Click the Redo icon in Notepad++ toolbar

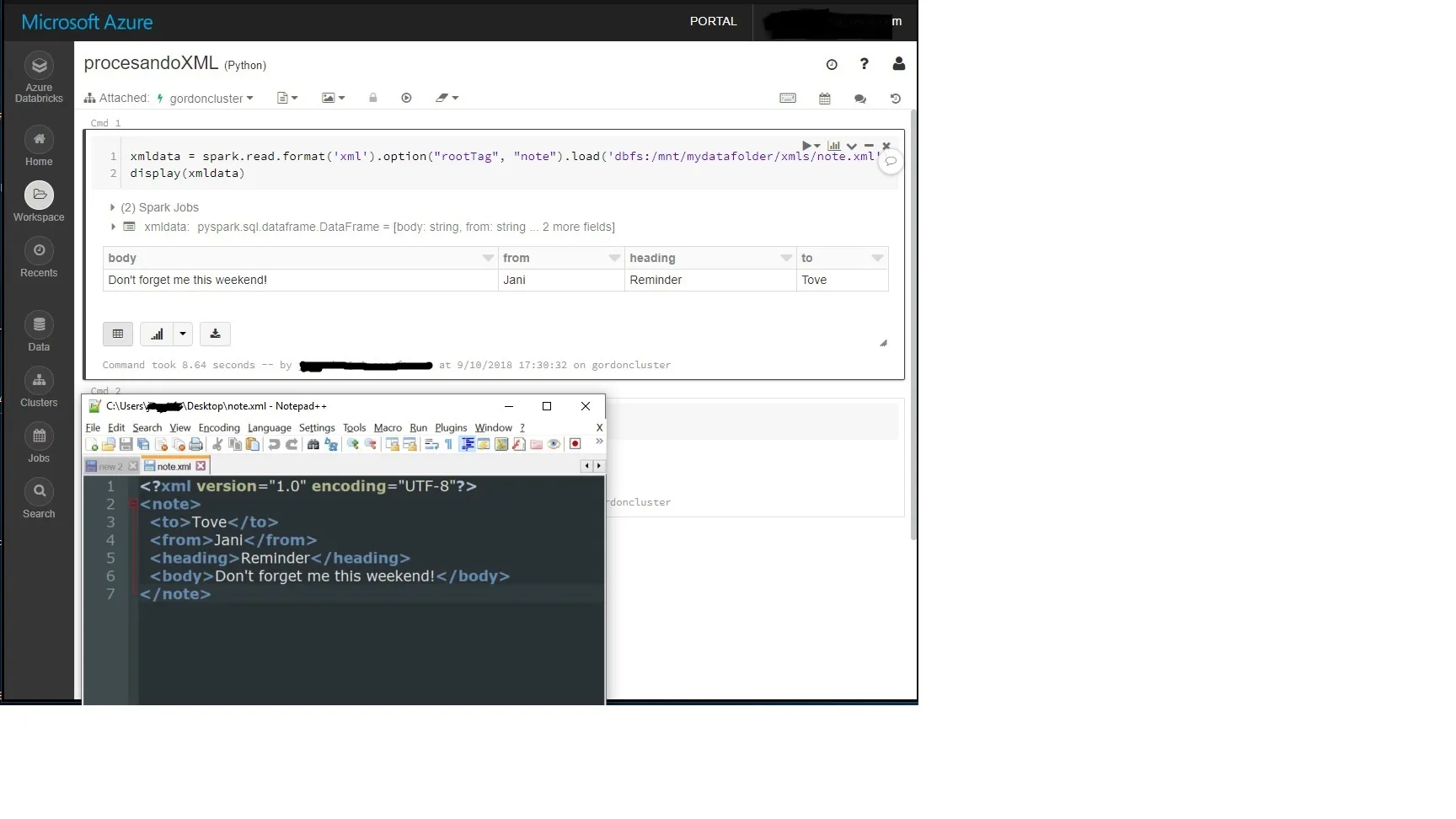click(x=292, y=444)
